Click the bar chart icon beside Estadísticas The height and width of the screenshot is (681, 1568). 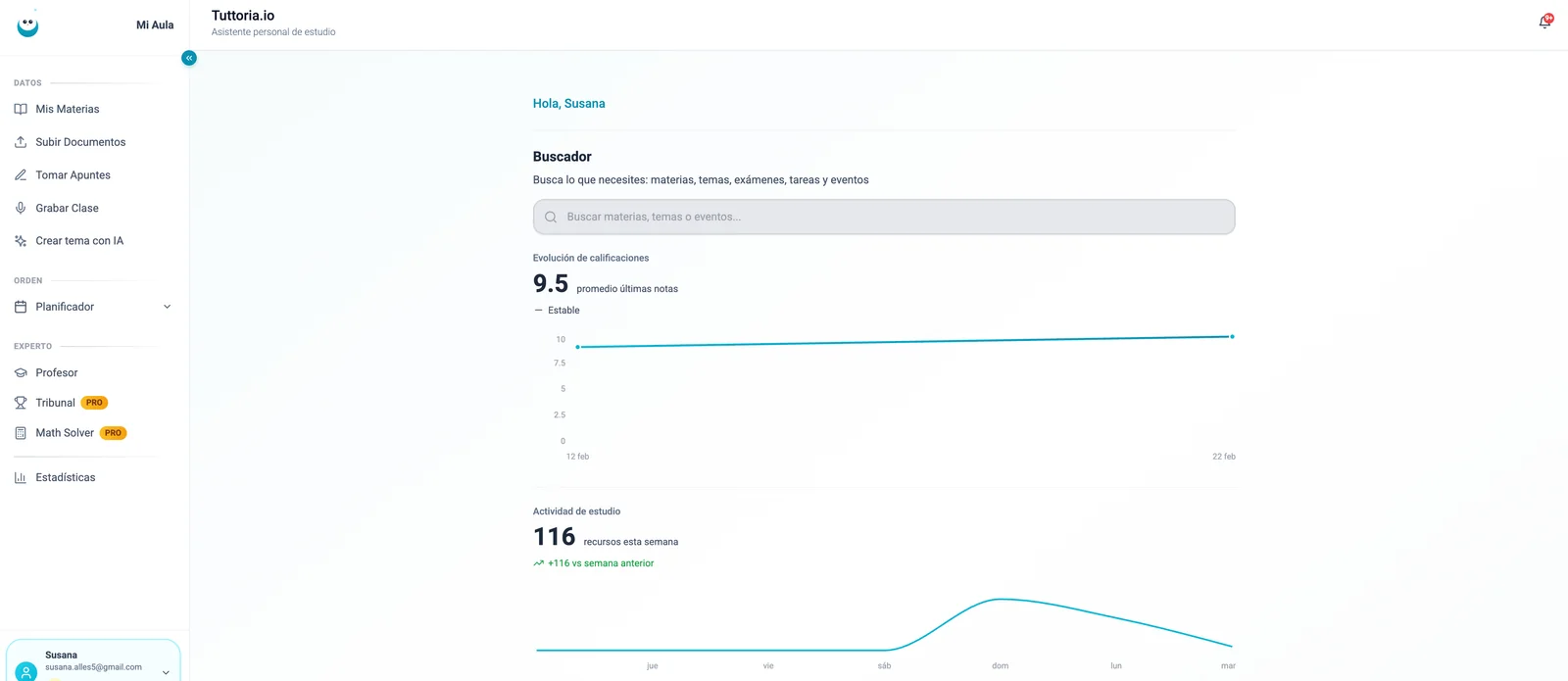pyautogui.click(x=21, y=477)
